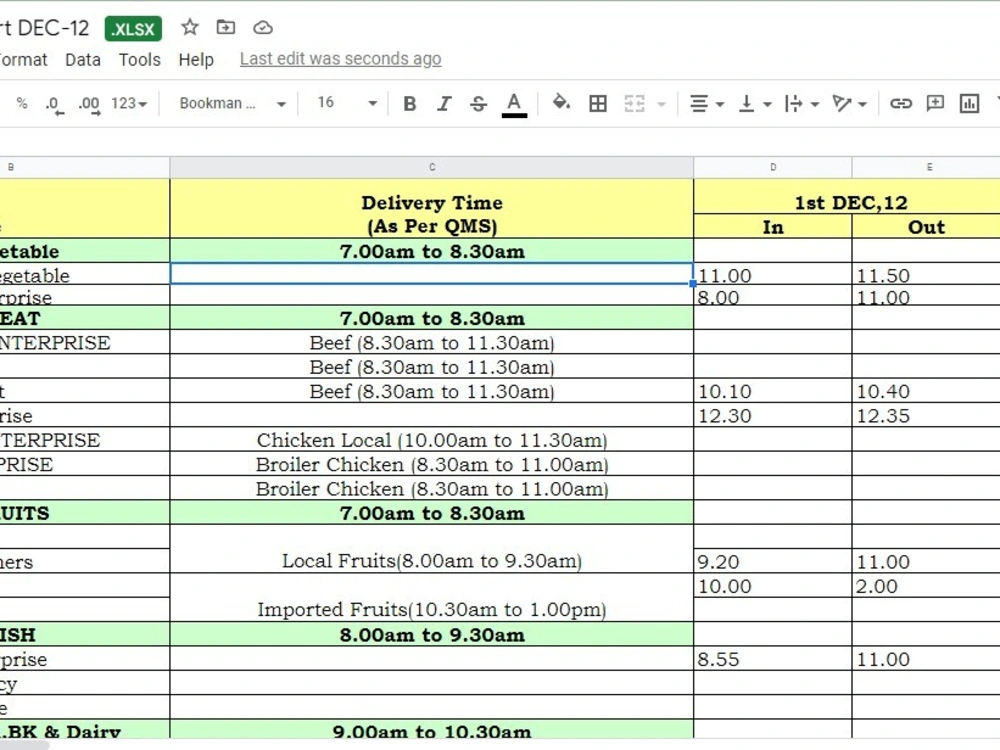
Task: Click Chicken Local (10.00am to 11.30am) cell
Action: point(432,439)
